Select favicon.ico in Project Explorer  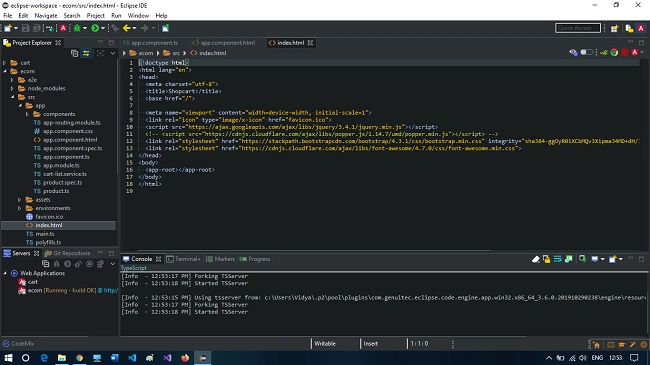click(x=45, y=217)
